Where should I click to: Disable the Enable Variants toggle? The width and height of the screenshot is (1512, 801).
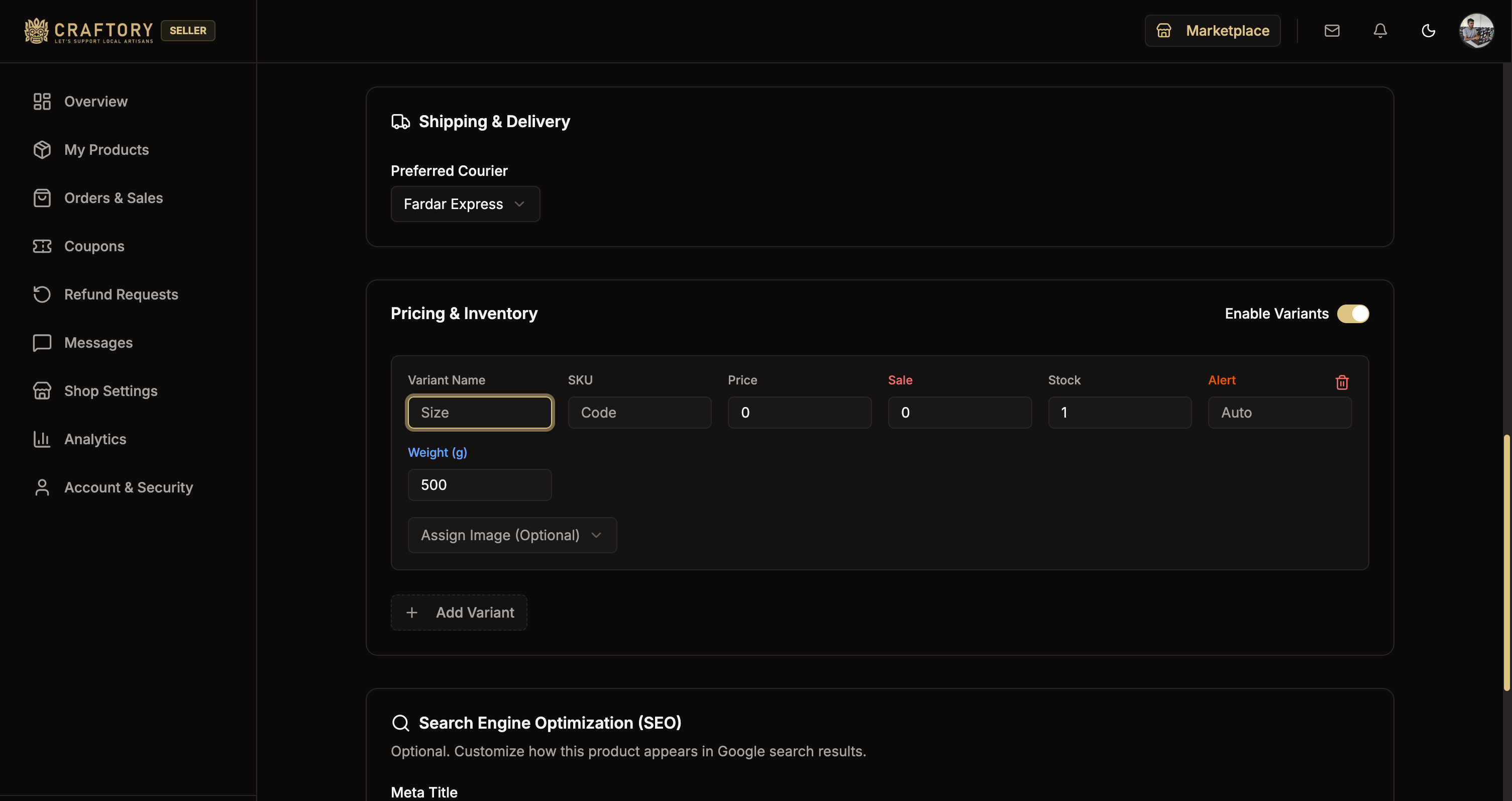[1354, 314]
